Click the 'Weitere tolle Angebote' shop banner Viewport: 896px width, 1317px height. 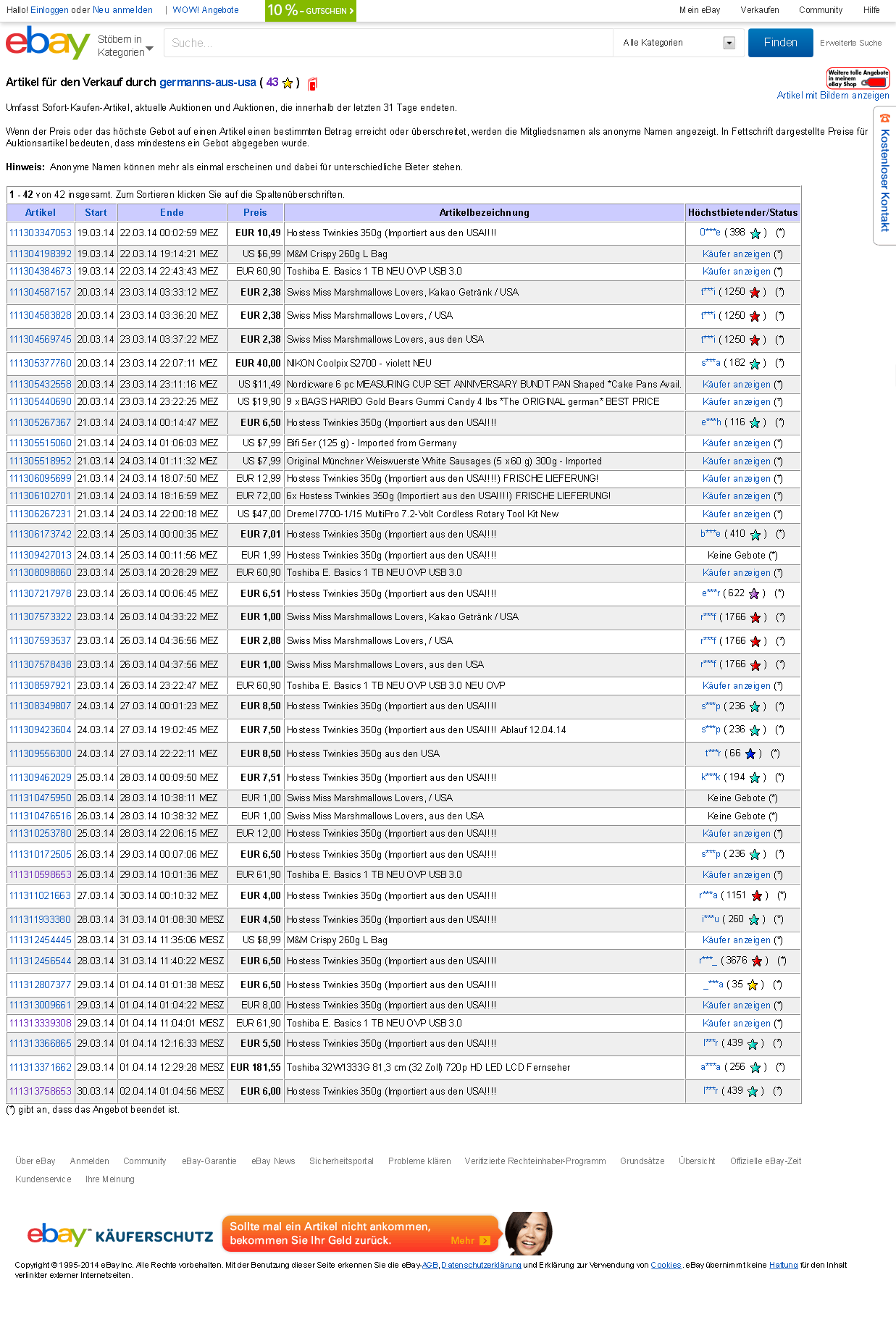858,78
